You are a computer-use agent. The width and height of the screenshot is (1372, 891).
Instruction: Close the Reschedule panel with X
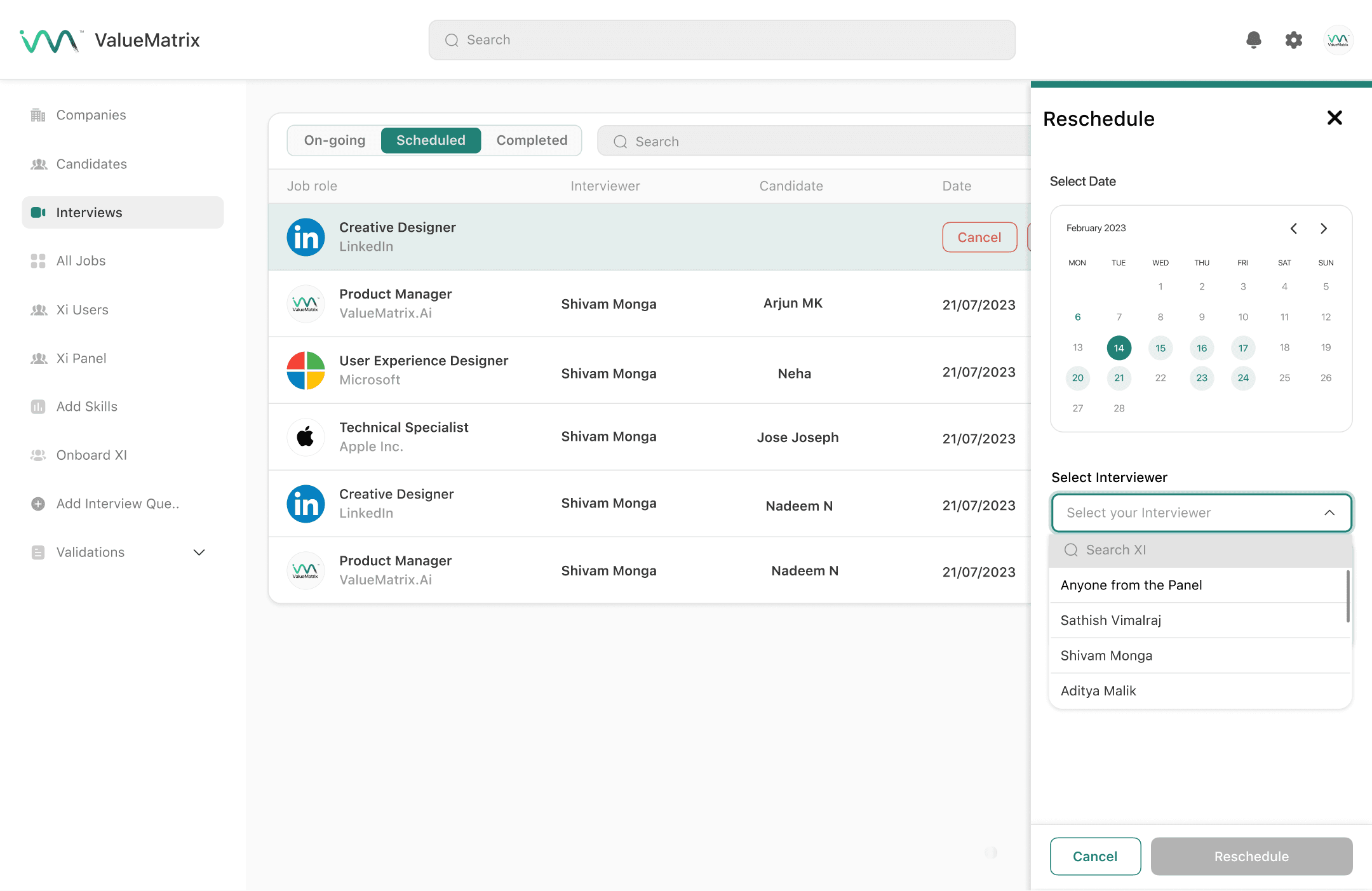(1335, 118)
